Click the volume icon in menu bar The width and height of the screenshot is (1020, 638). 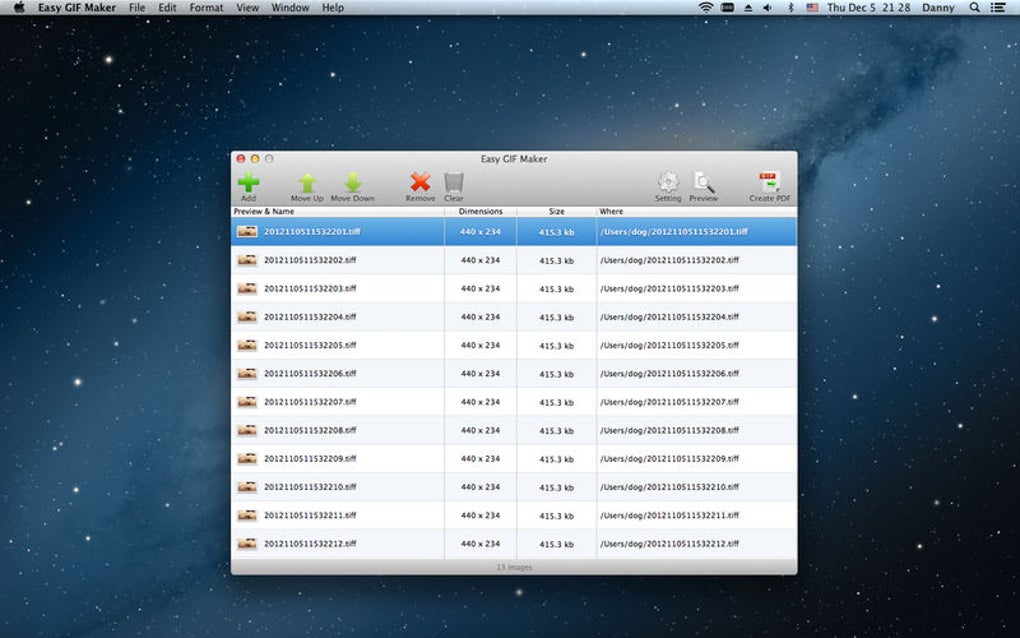point(768,7)
